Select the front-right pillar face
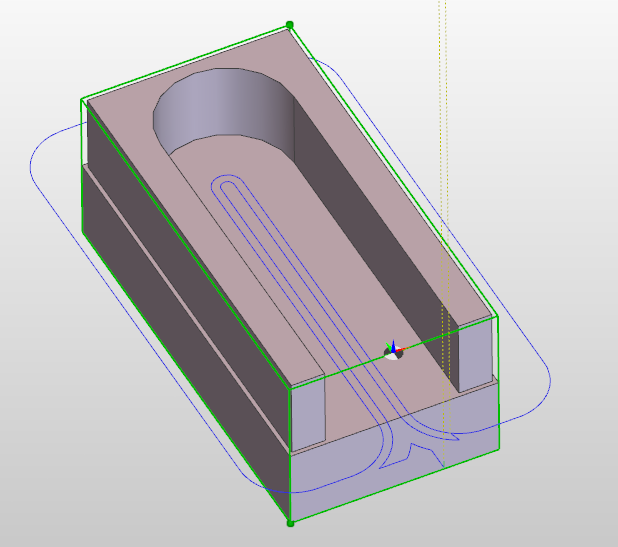The height and width of the screenshot is (547, 618). [x=477, y=355]
